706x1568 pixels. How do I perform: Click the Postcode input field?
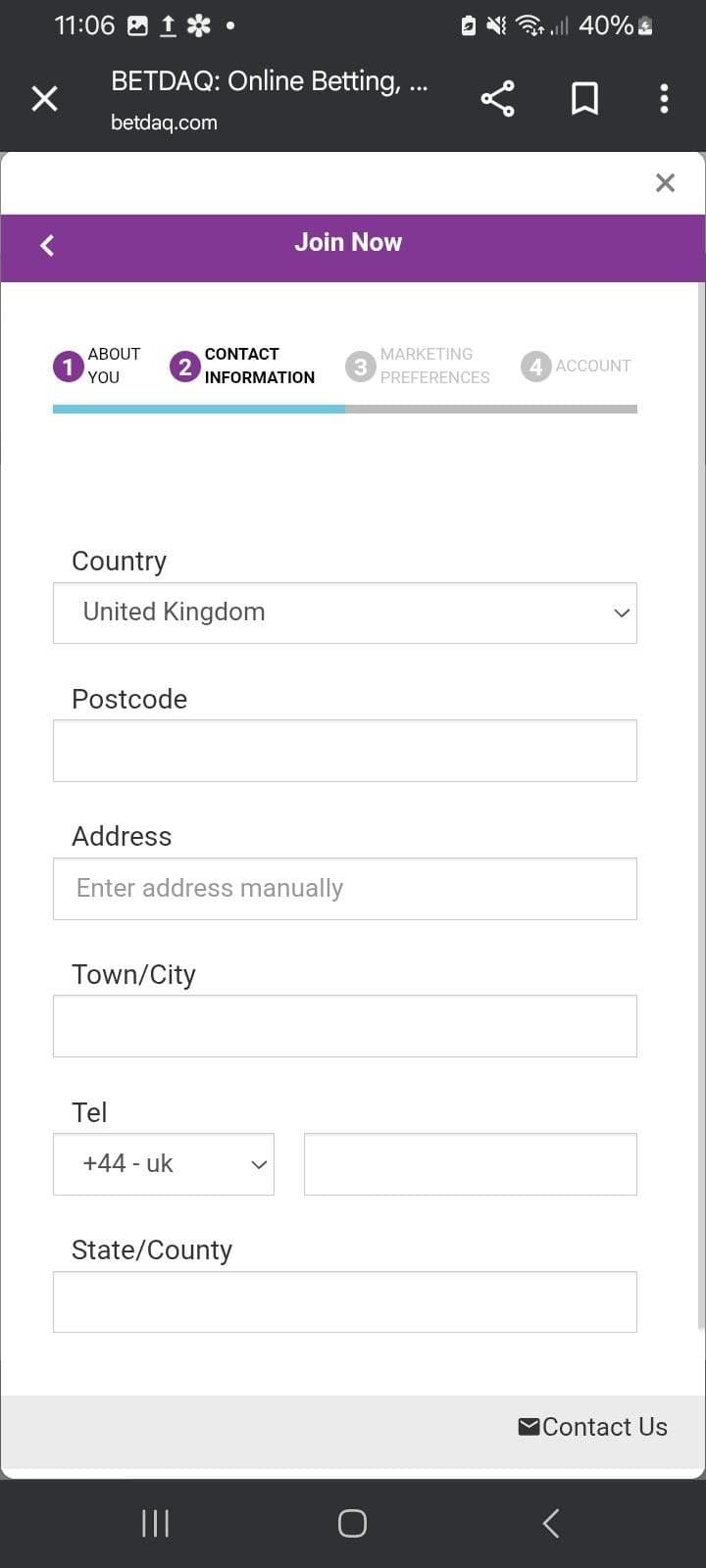(345, 750)
